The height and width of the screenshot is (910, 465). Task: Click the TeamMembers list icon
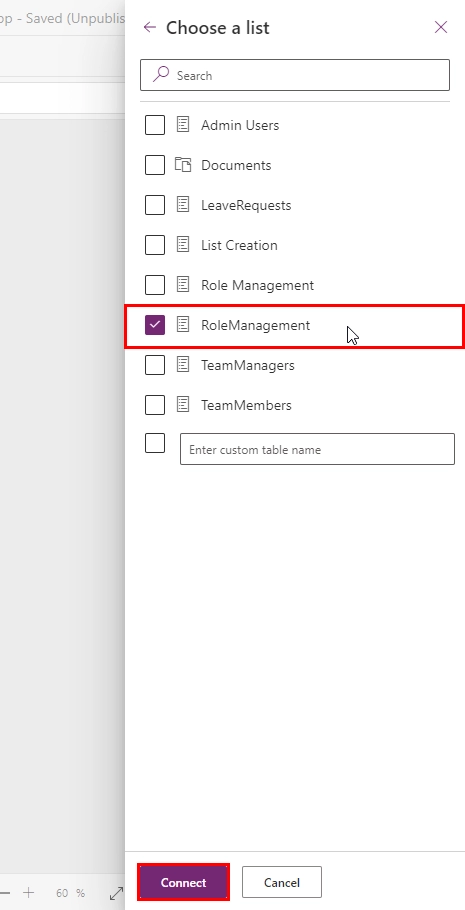[183, 405]
